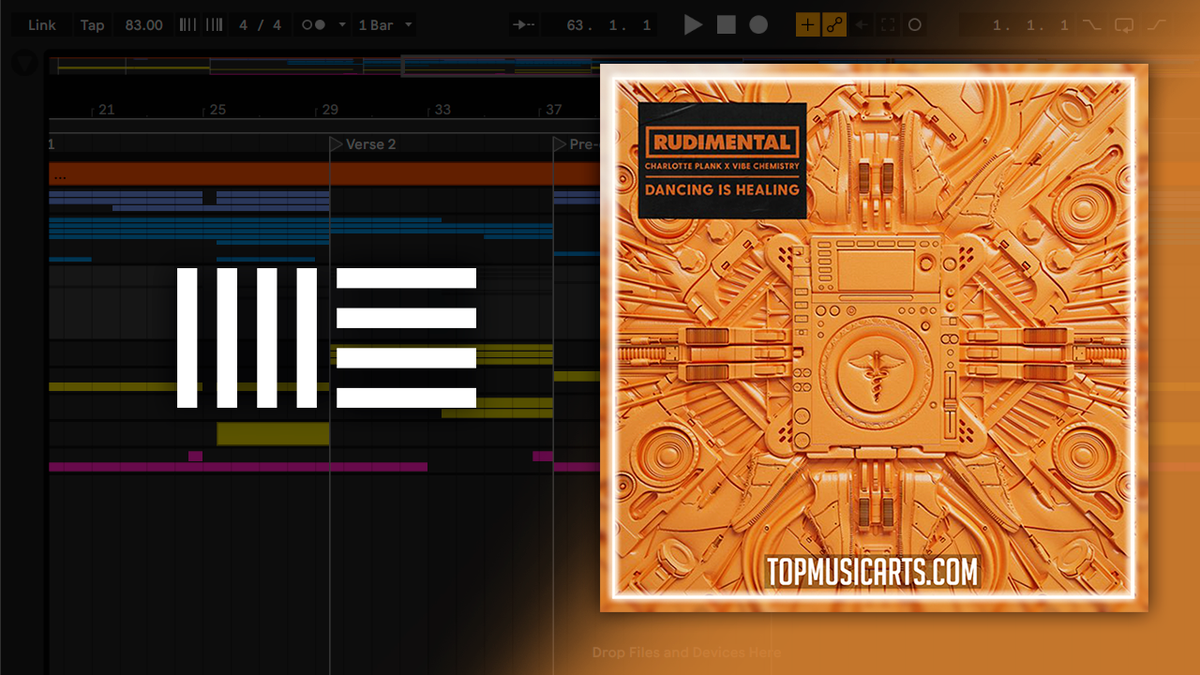Toggle the Punch-In switch
The height and width of the screenshot is (675, 1200).
click(1092, 25)
